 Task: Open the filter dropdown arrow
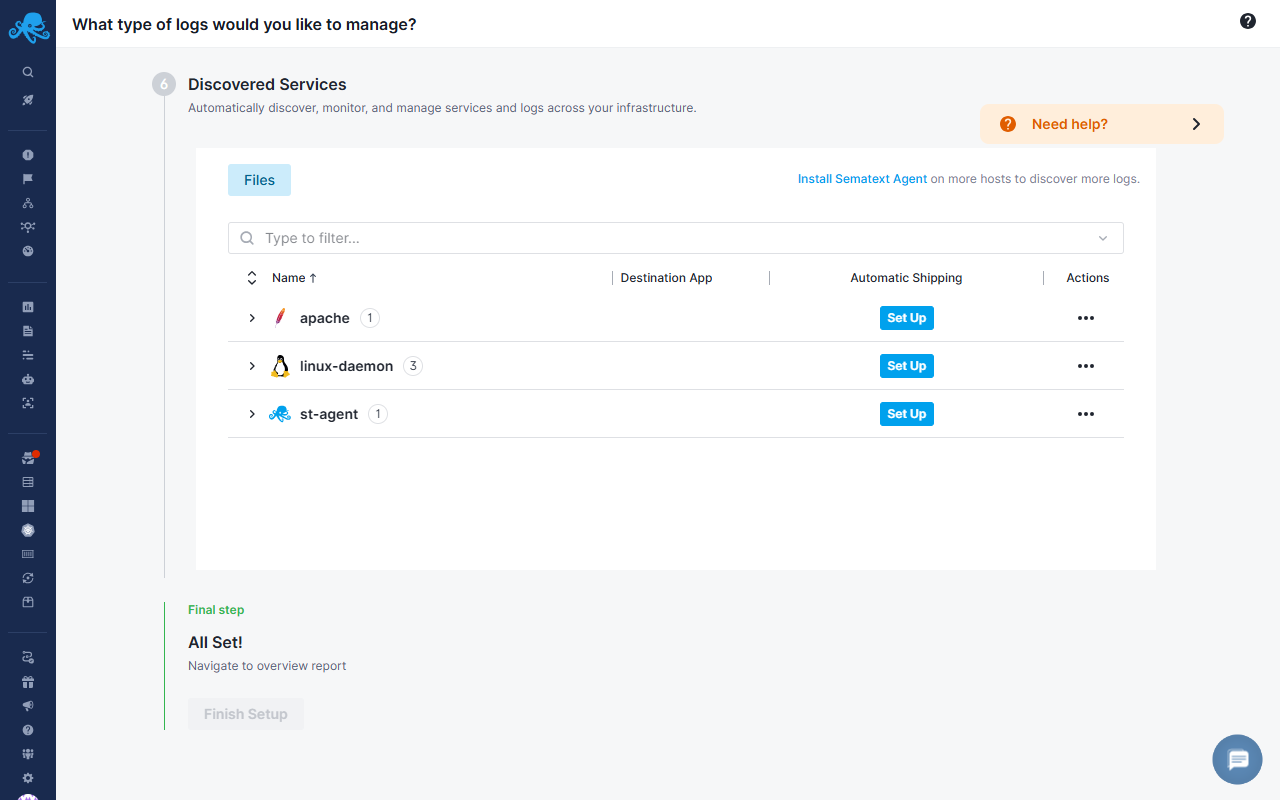[1103, 238]
